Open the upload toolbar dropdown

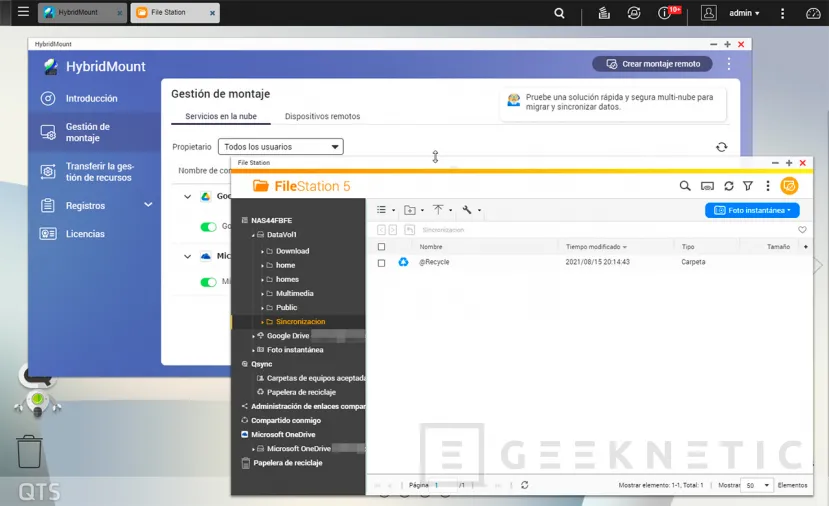pos(443,210)
